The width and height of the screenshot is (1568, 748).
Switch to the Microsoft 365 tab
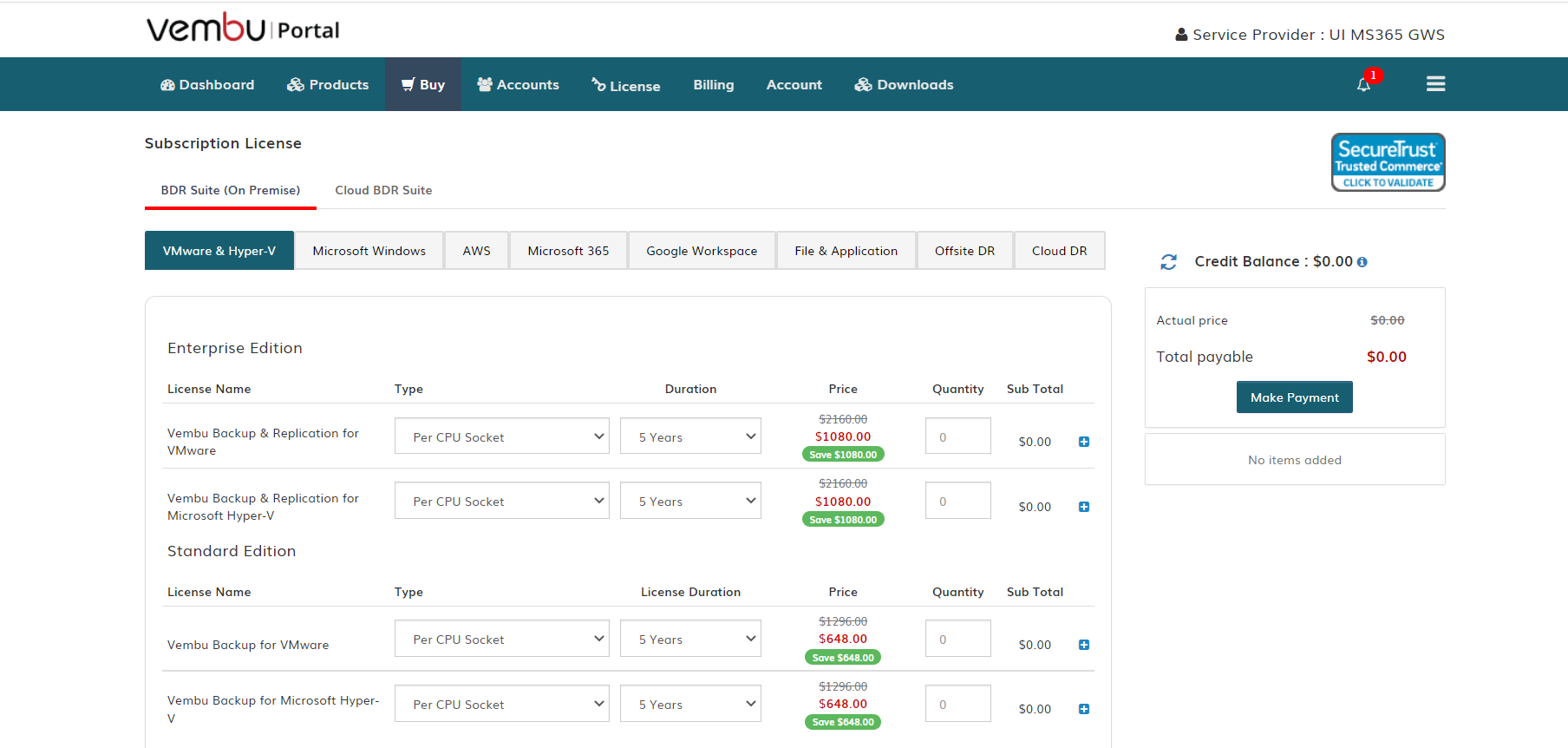(x=569, y=251)
